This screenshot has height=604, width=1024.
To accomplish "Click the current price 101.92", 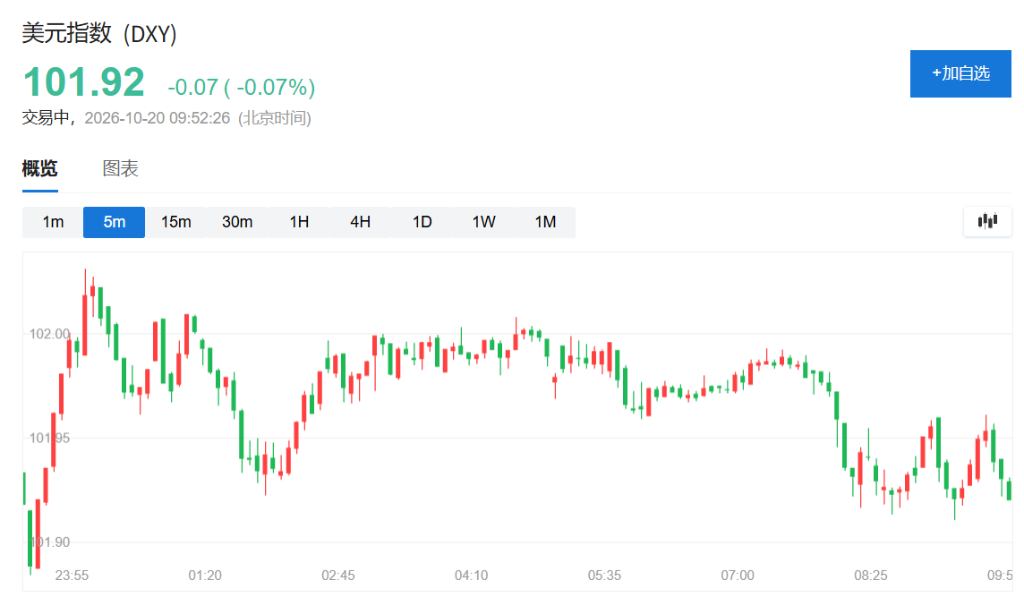I will tap(84, 82).
